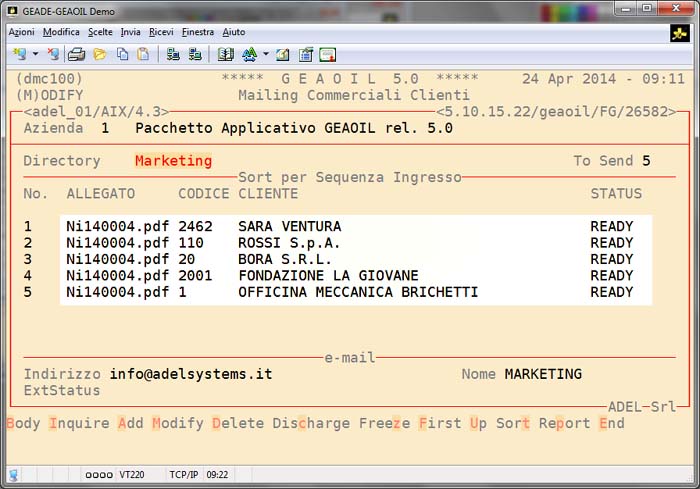
Task: Click the copy icon in toolbar
Action: 122,54
